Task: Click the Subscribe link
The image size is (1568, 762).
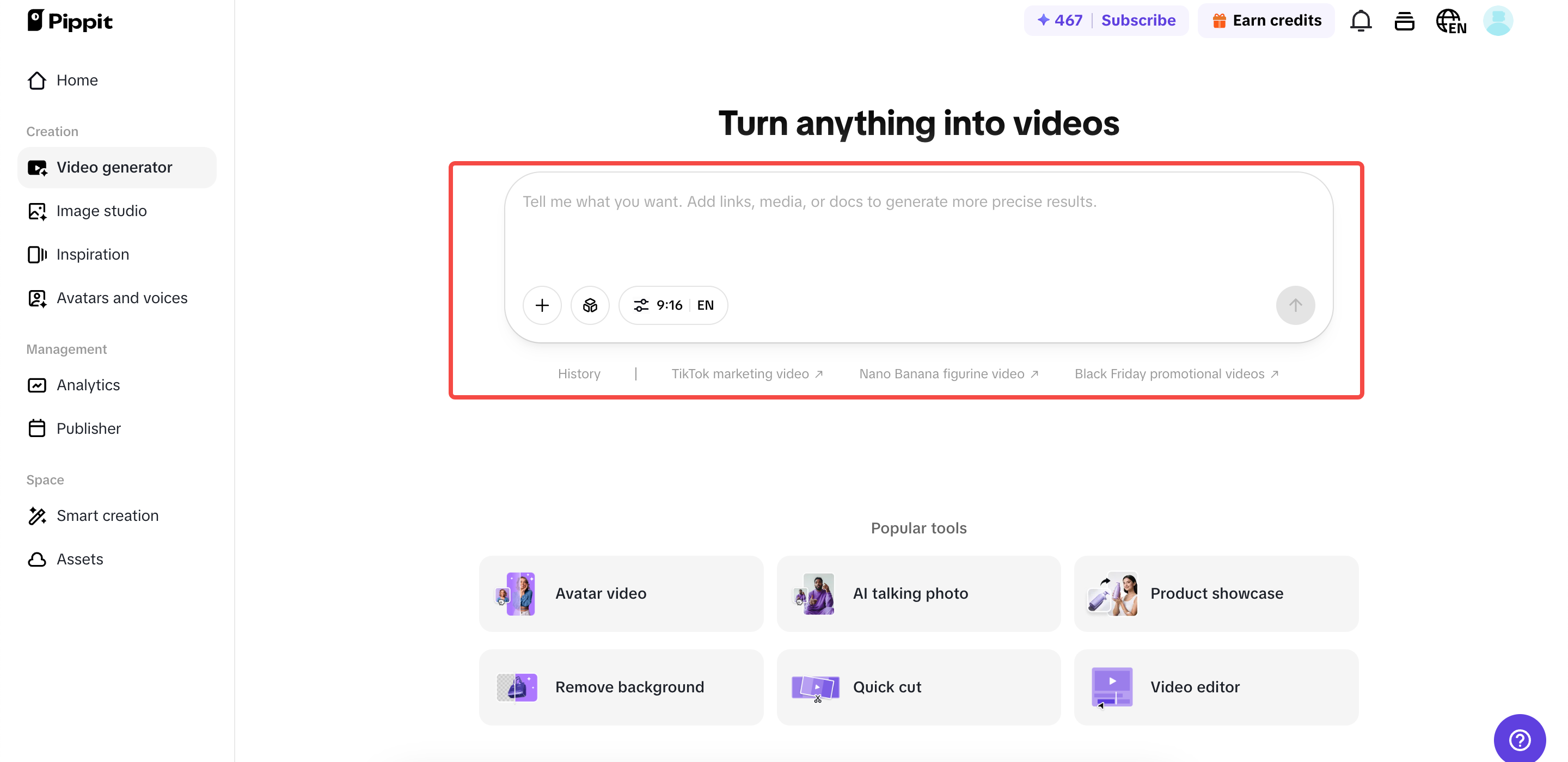Action: tap(1138, 21)
